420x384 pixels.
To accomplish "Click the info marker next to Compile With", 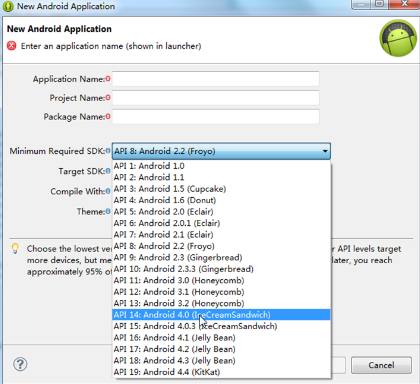I will point(108,191).
